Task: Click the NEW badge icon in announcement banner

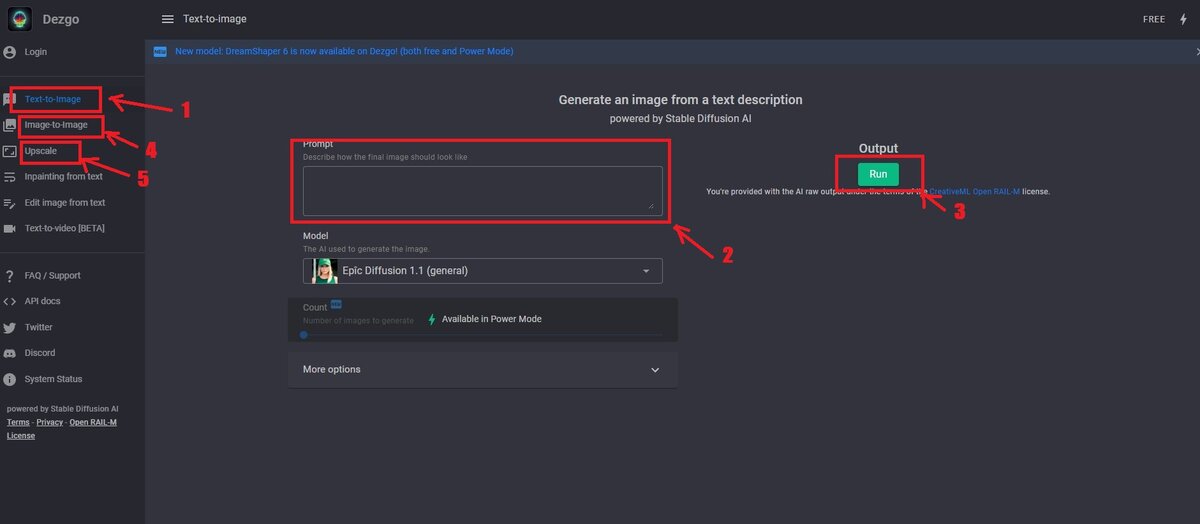Action: (x=160, y=51)
